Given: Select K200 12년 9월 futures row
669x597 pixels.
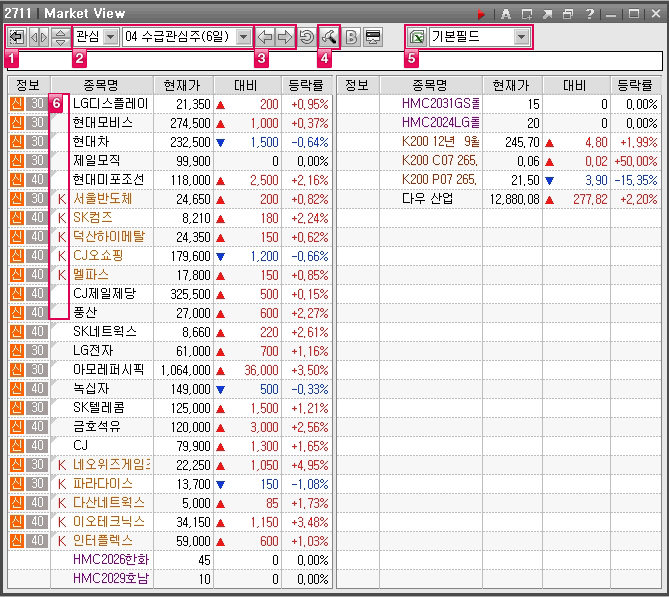Looking at the screenshot, I should pyautogui.click(x=441, y=142).
